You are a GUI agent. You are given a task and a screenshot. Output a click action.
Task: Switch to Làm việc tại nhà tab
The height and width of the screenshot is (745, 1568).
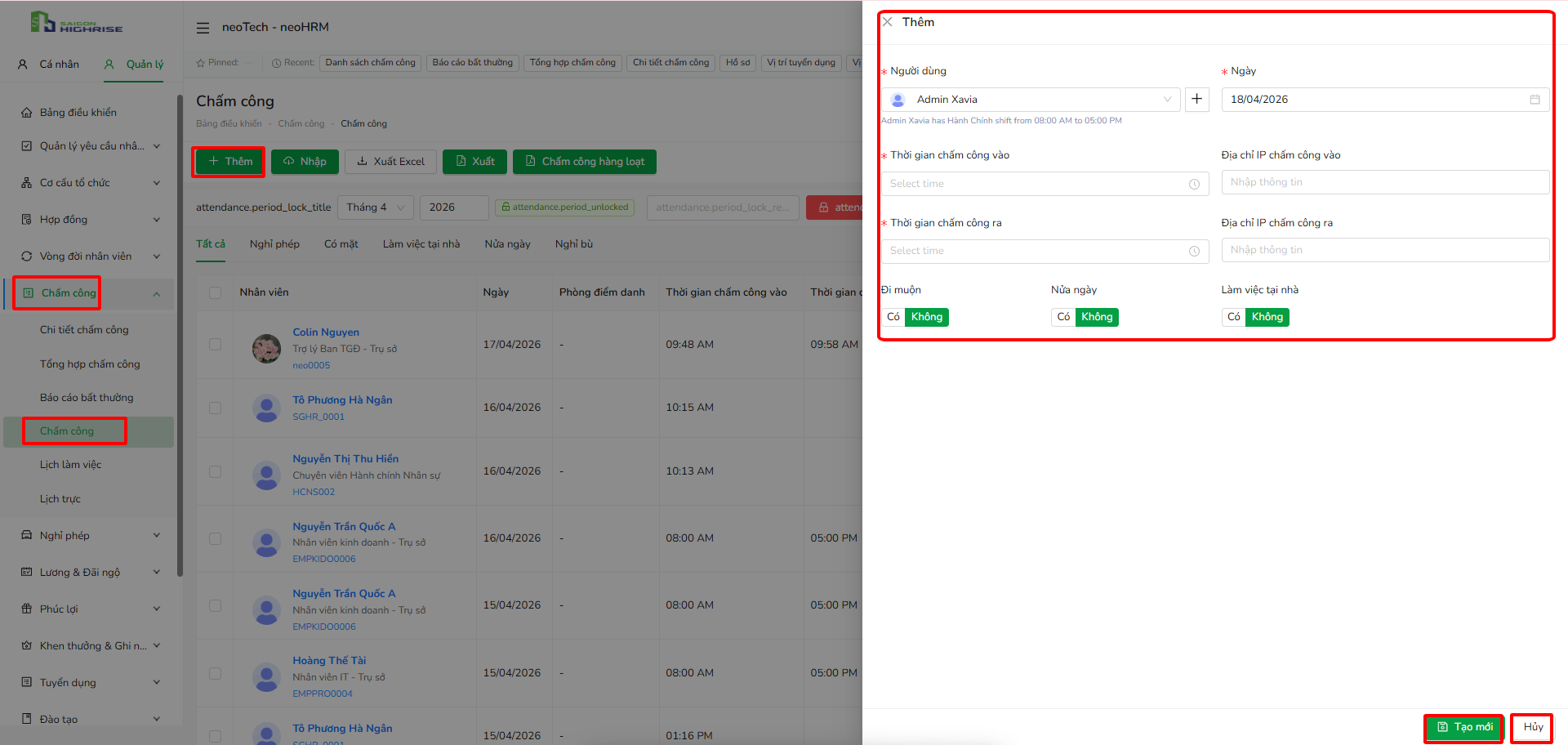421,244
